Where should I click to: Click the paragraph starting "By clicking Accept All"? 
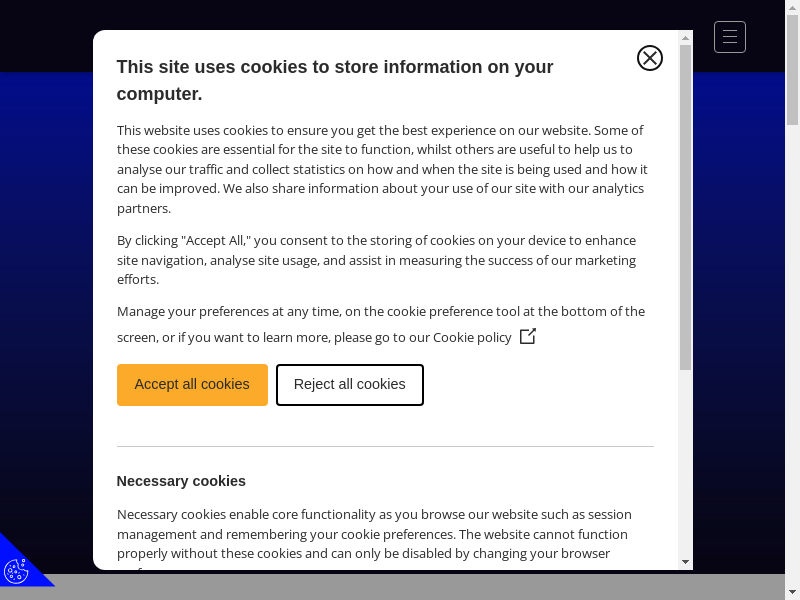click(x=376, y=260)
